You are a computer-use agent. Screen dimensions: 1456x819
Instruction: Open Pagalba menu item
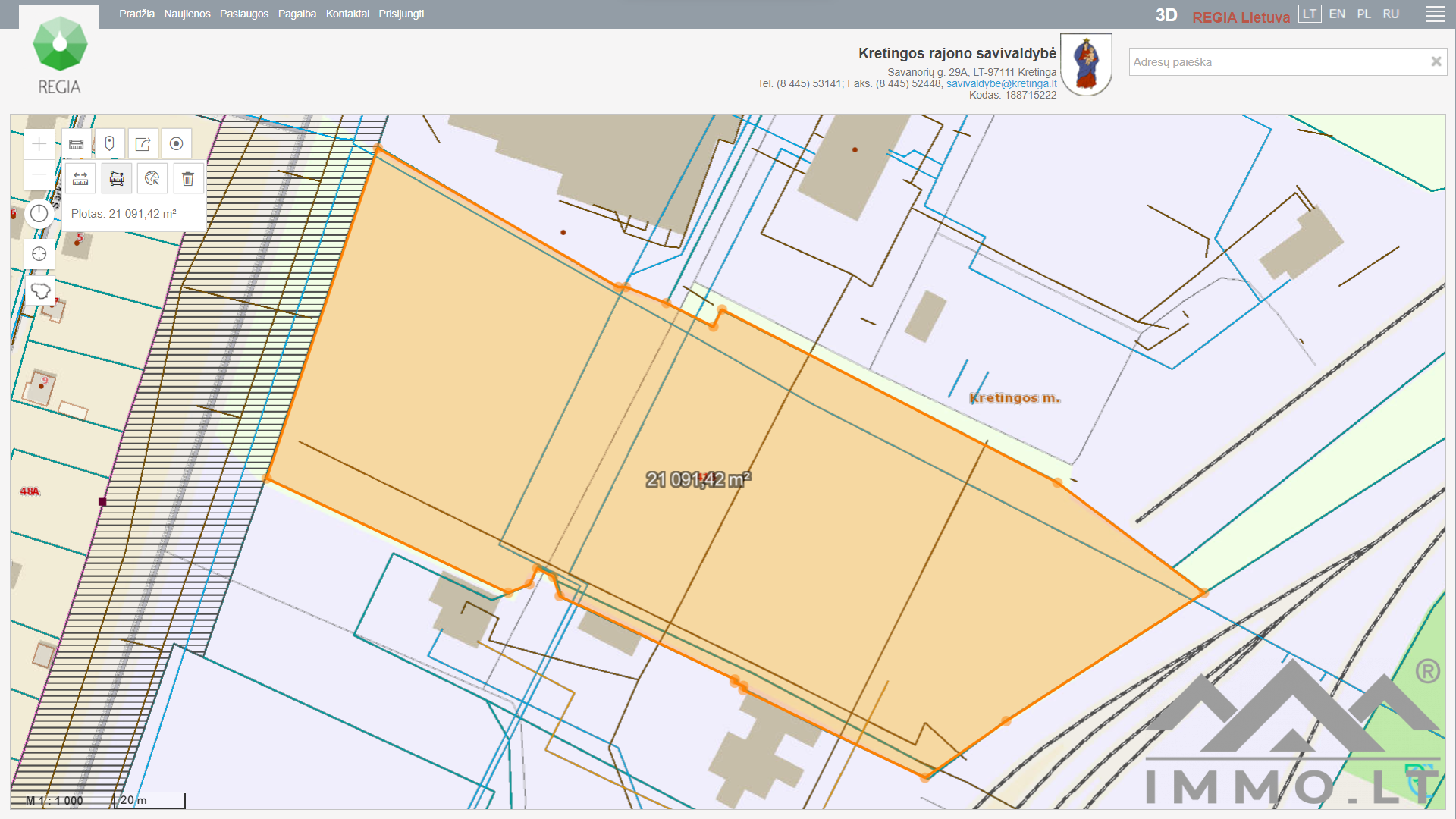(297, 14)
